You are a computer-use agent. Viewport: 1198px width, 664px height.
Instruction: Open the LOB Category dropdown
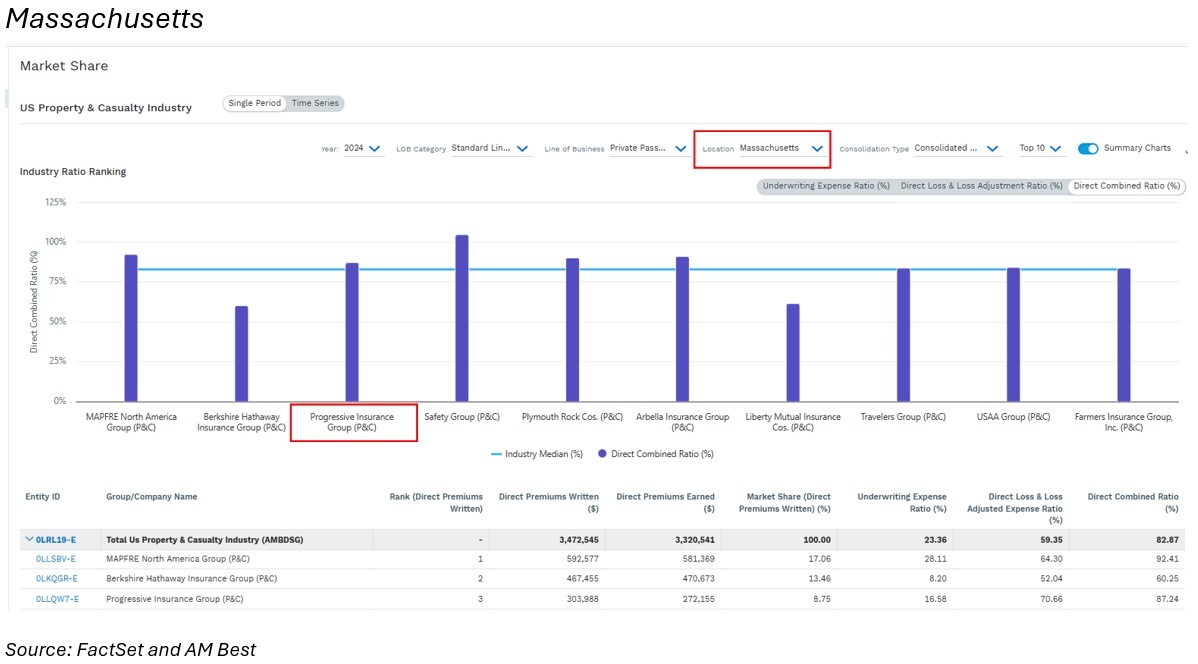coord(492,149)
